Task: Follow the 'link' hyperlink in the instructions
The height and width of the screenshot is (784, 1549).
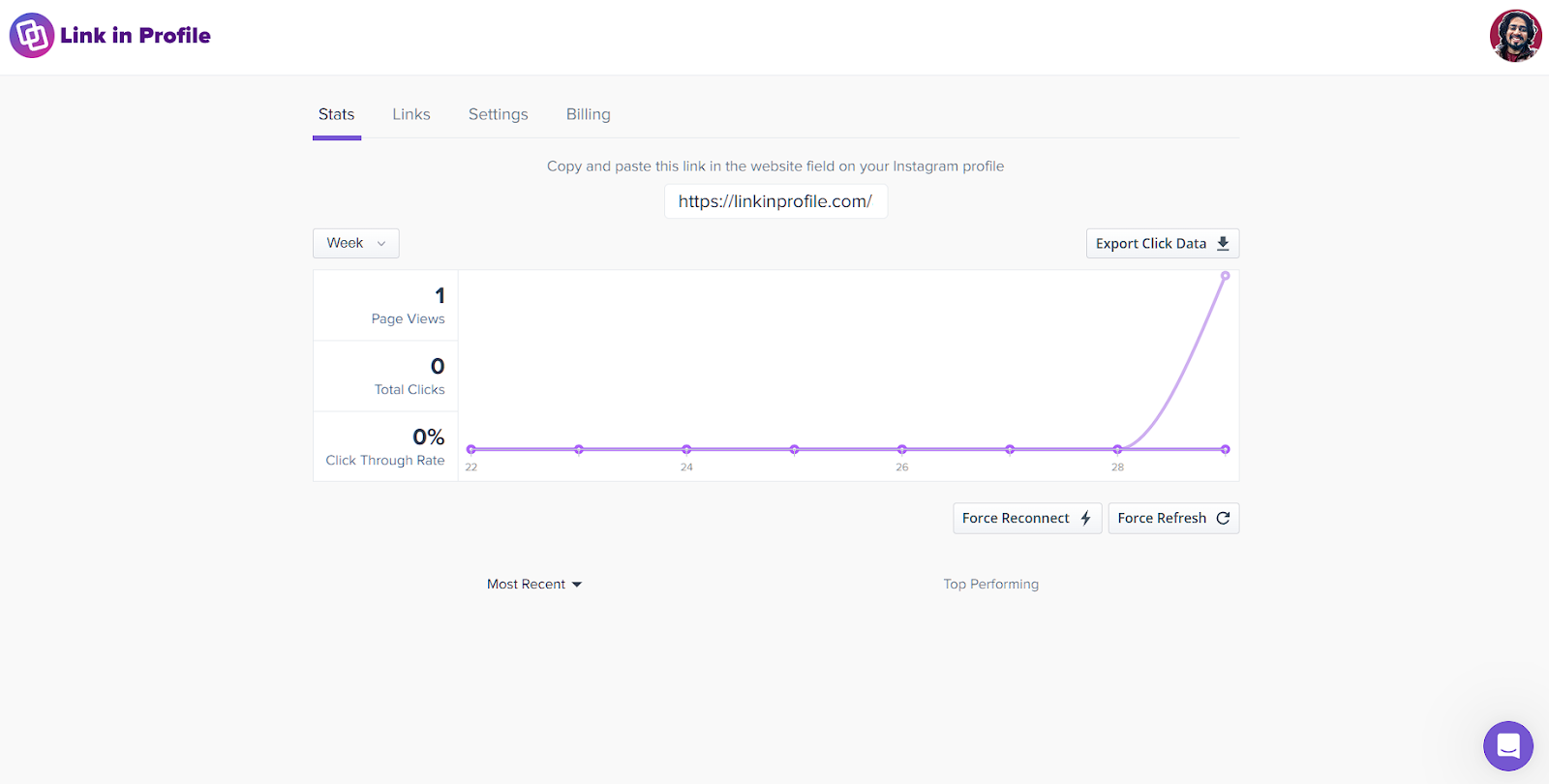Action: tap(694, 166)
